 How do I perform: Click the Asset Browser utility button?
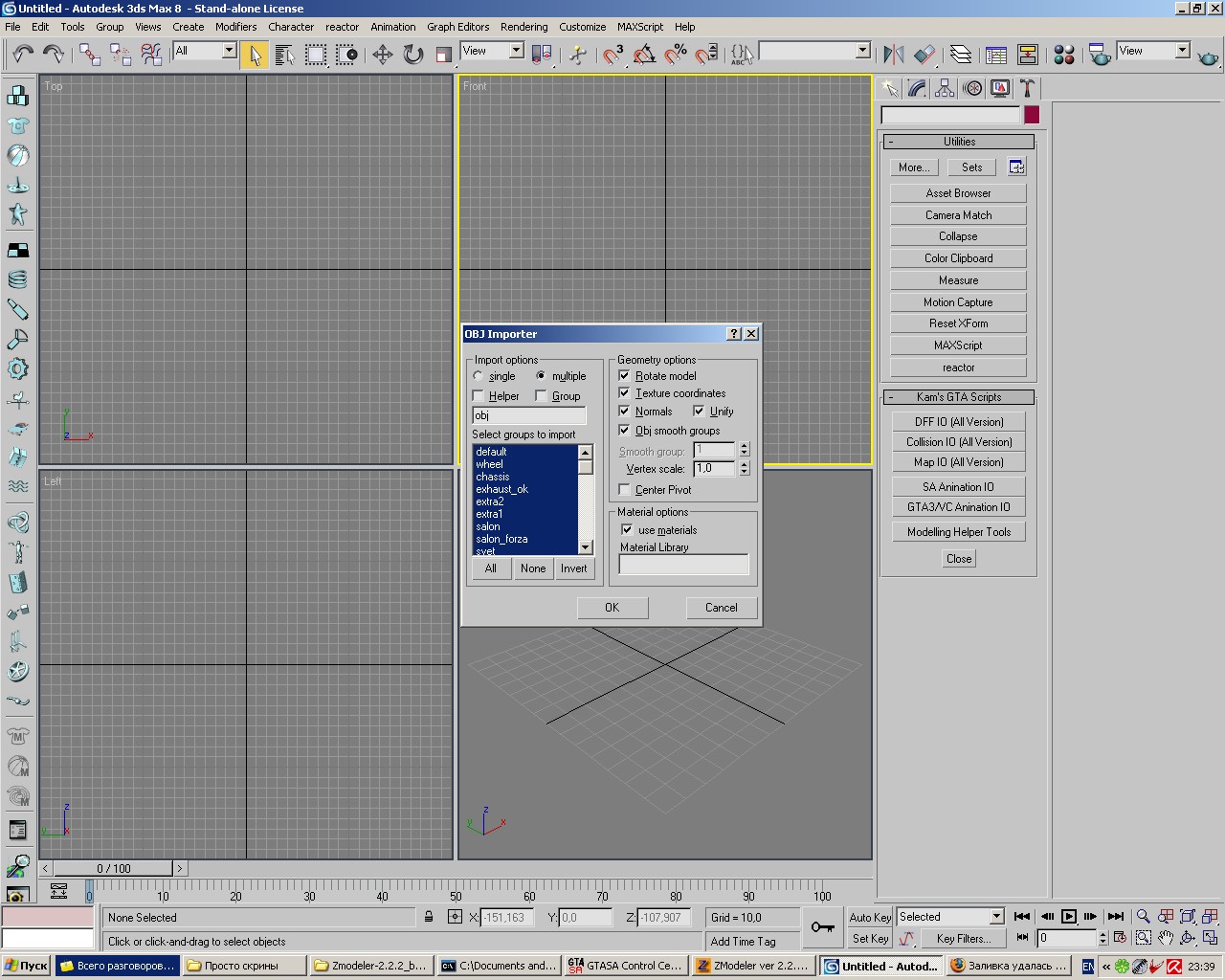click(958, 193)
